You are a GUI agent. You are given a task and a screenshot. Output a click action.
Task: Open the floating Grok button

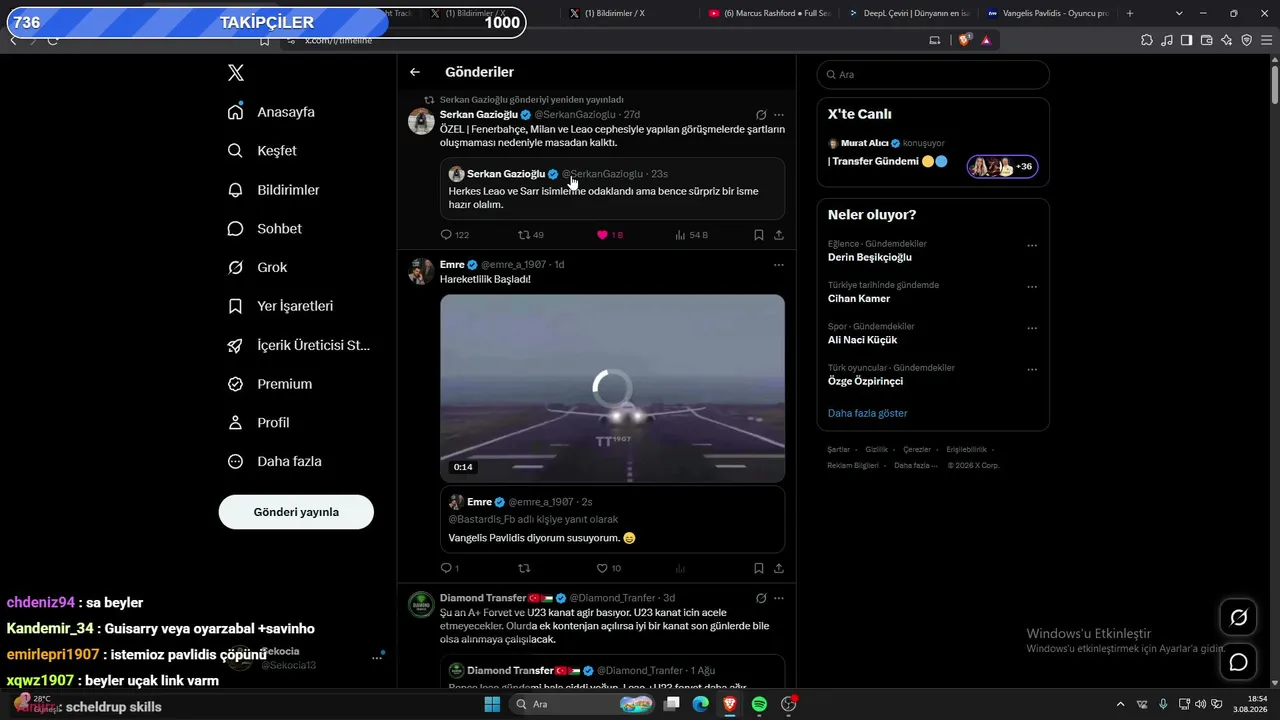[x=1238, y=617]
